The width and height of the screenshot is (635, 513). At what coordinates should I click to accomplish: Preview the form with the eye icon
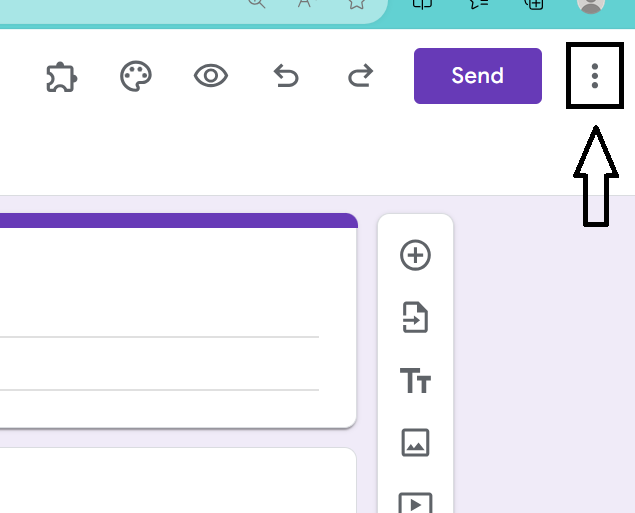211,76
